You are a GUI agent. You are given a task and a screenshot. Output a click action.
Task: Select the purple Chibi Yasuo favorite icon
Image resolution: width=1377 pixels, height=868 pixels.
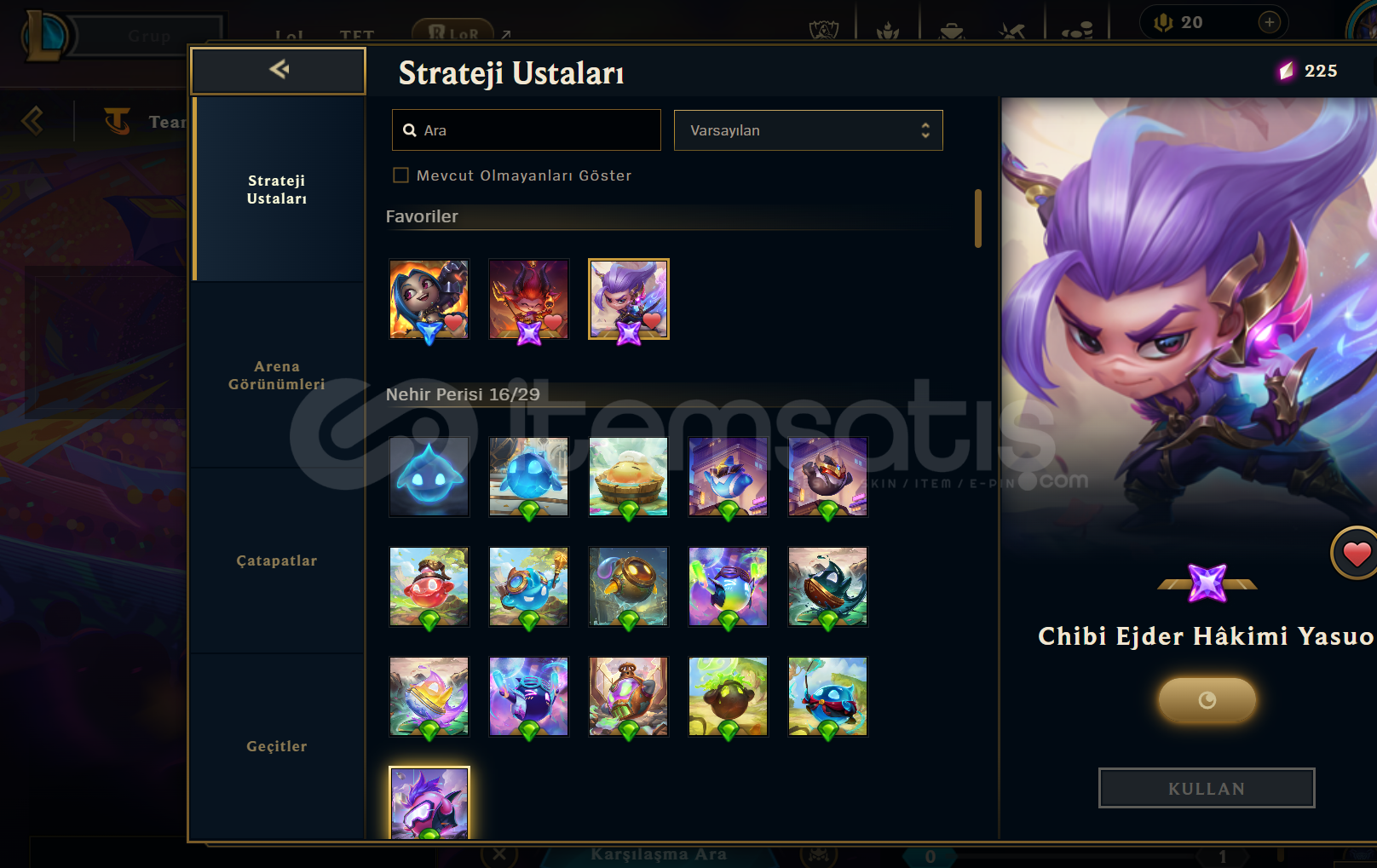(629, 299)
